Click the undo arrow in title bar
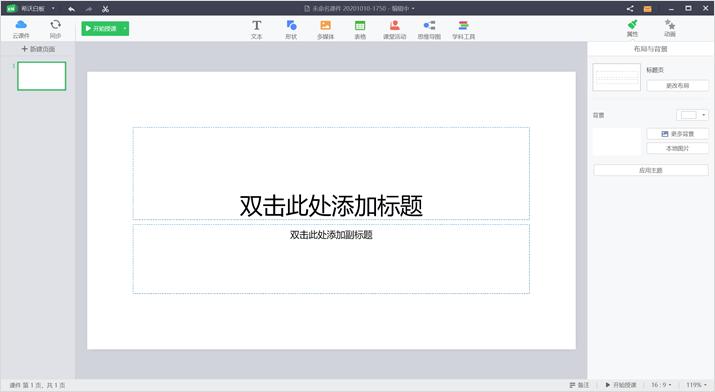This screenshot has height=392, width=715. (72, 9)
